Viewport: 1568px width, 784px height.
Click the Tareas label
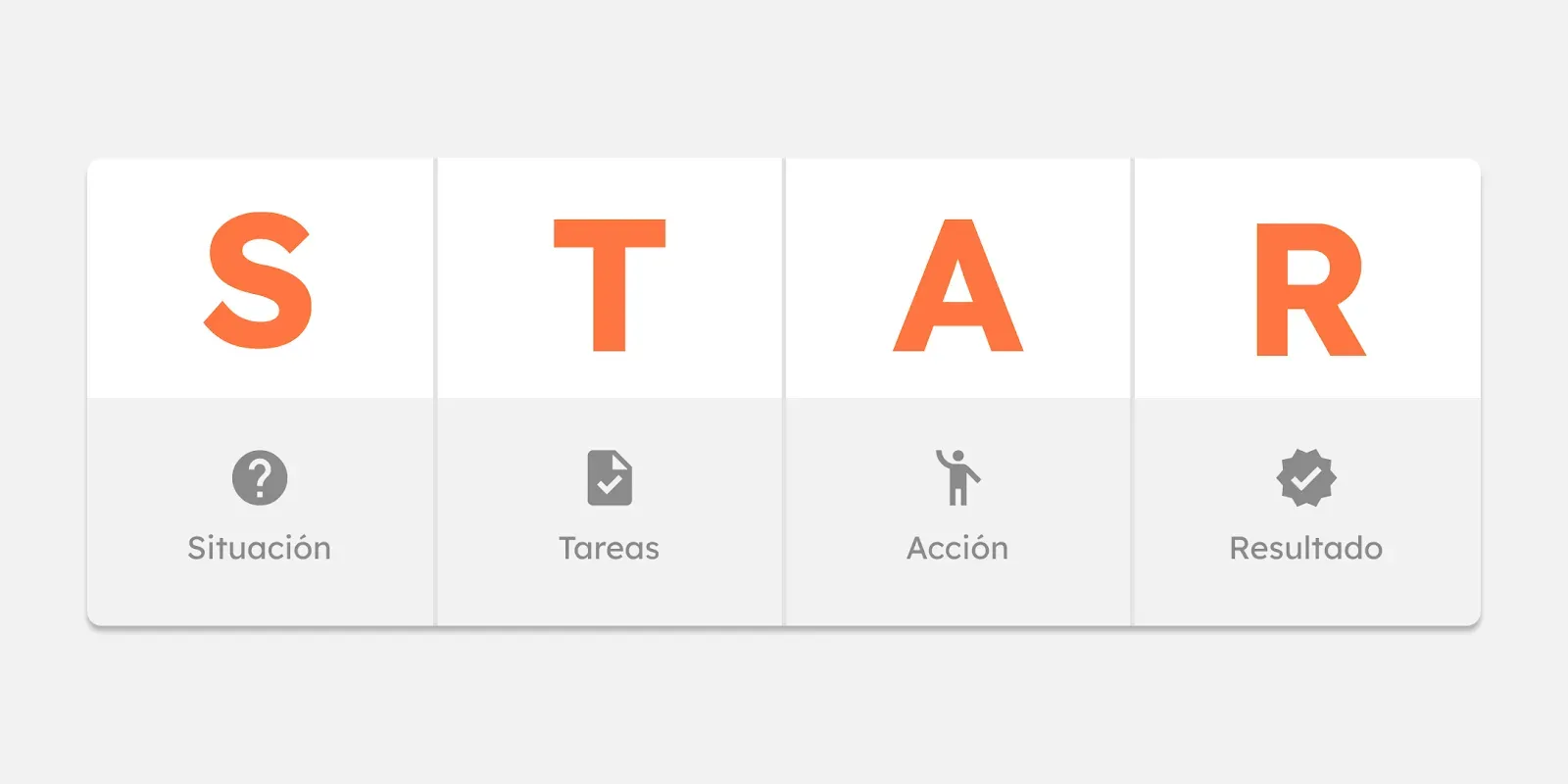610,548
